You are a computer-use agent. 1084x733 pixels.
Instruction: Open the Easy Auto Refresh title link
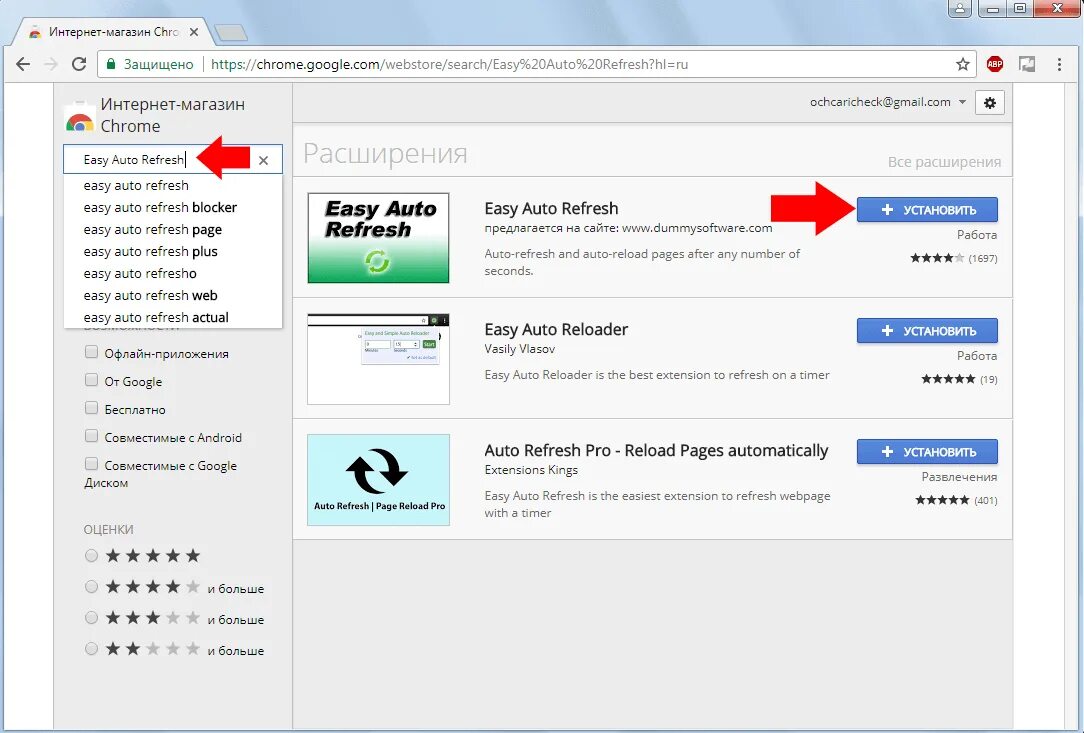[x=552, y=209]
